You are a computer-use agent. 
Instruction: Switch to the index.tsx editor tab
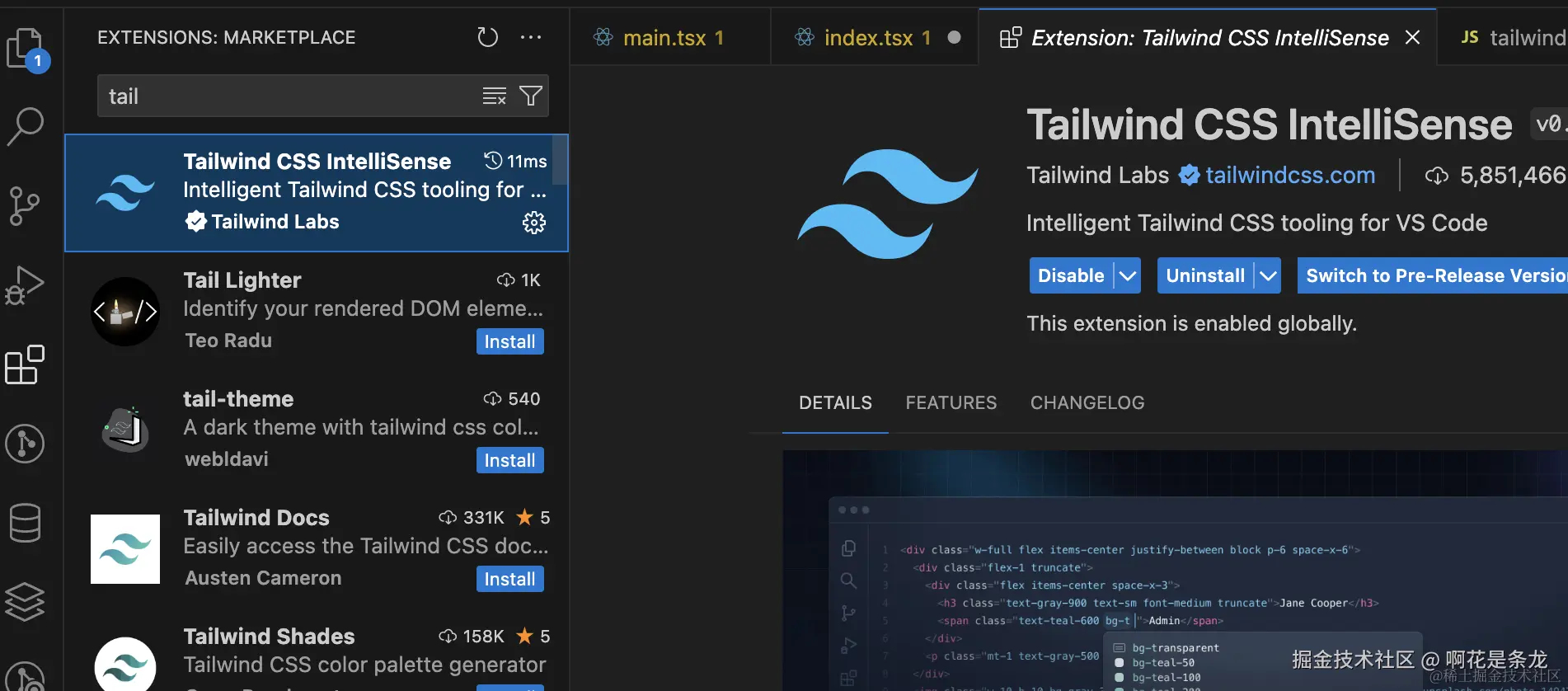[875, 38]
